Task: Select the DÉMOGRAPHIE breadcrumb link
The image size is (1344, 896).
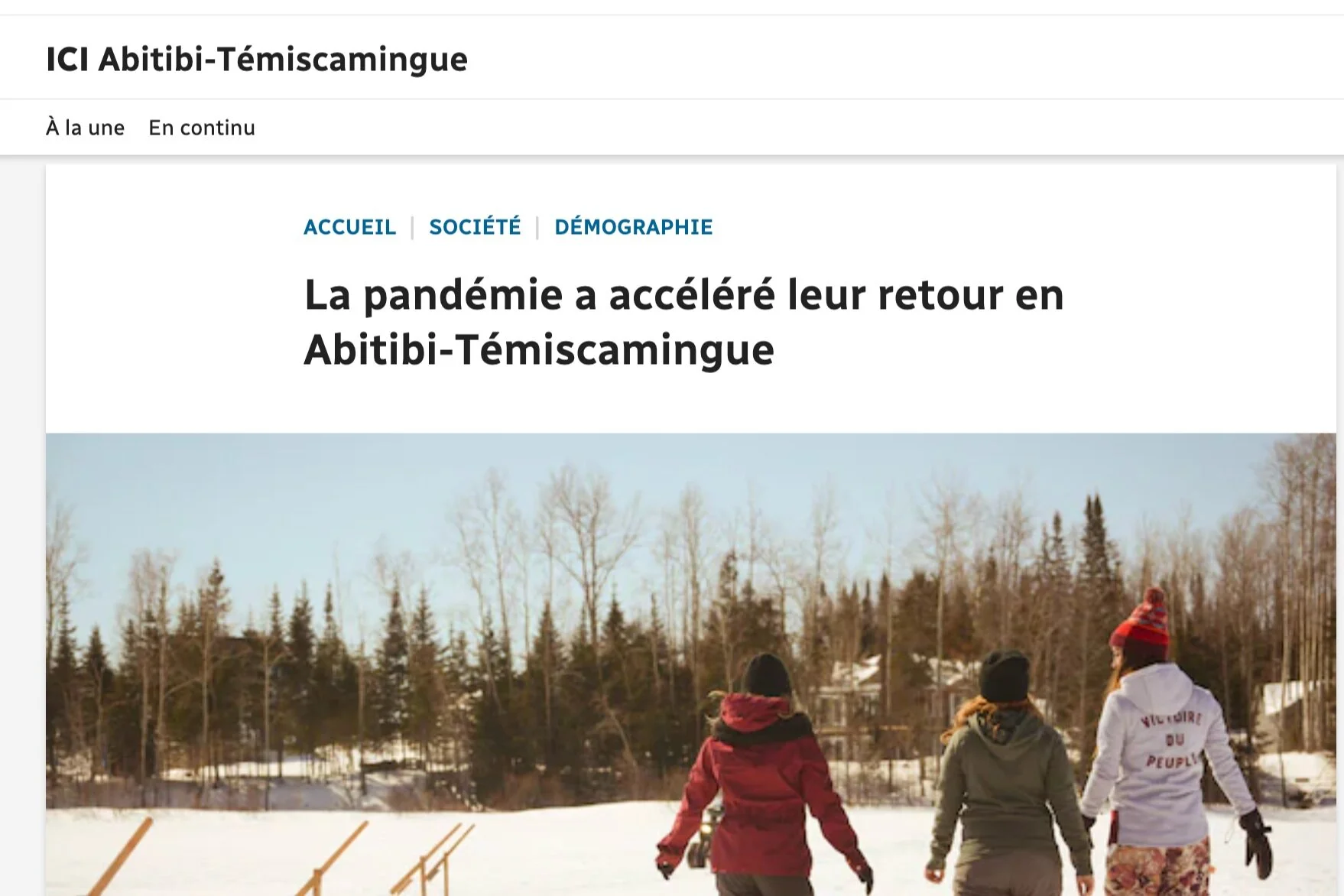Action: coord(634,227)
